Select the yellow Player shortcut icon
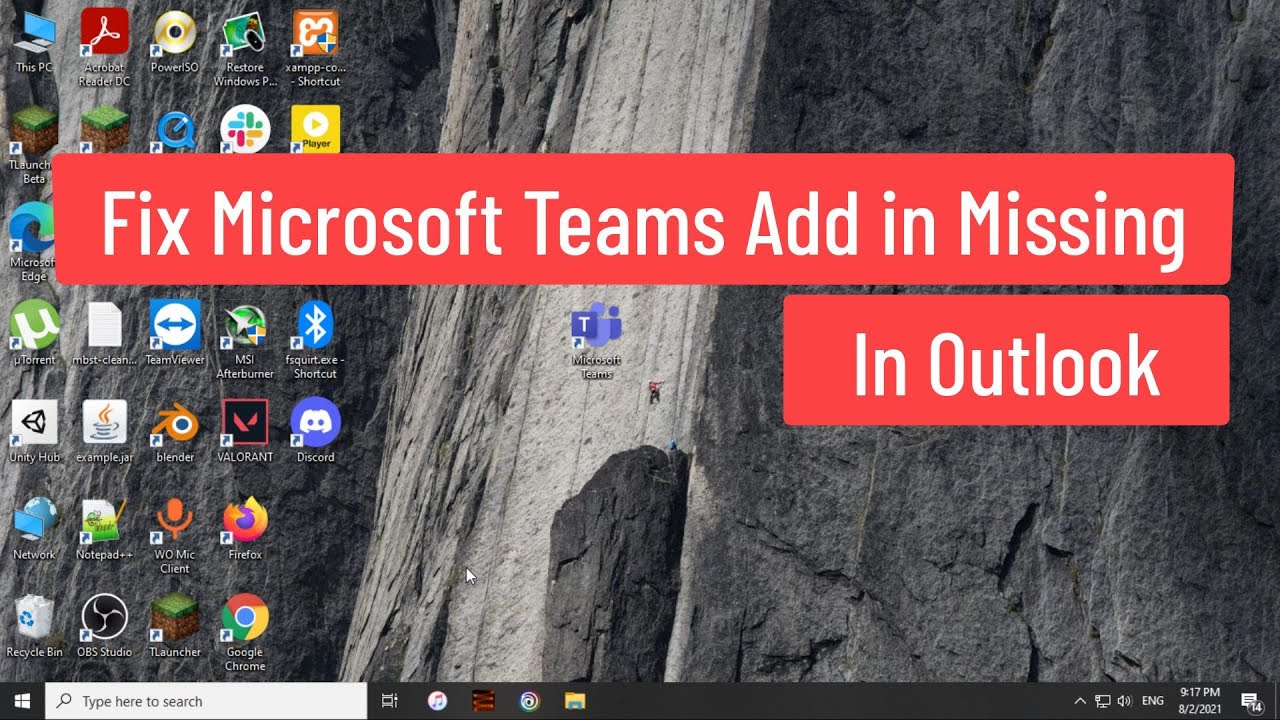The width and height of the screenshot is (1280, 720). (315, 129)
